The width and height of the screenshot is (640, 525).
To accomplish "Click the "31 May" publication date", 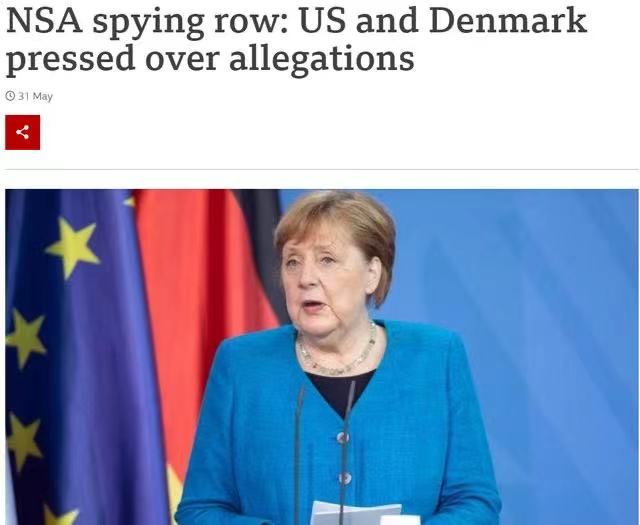I will click(36, 96).
